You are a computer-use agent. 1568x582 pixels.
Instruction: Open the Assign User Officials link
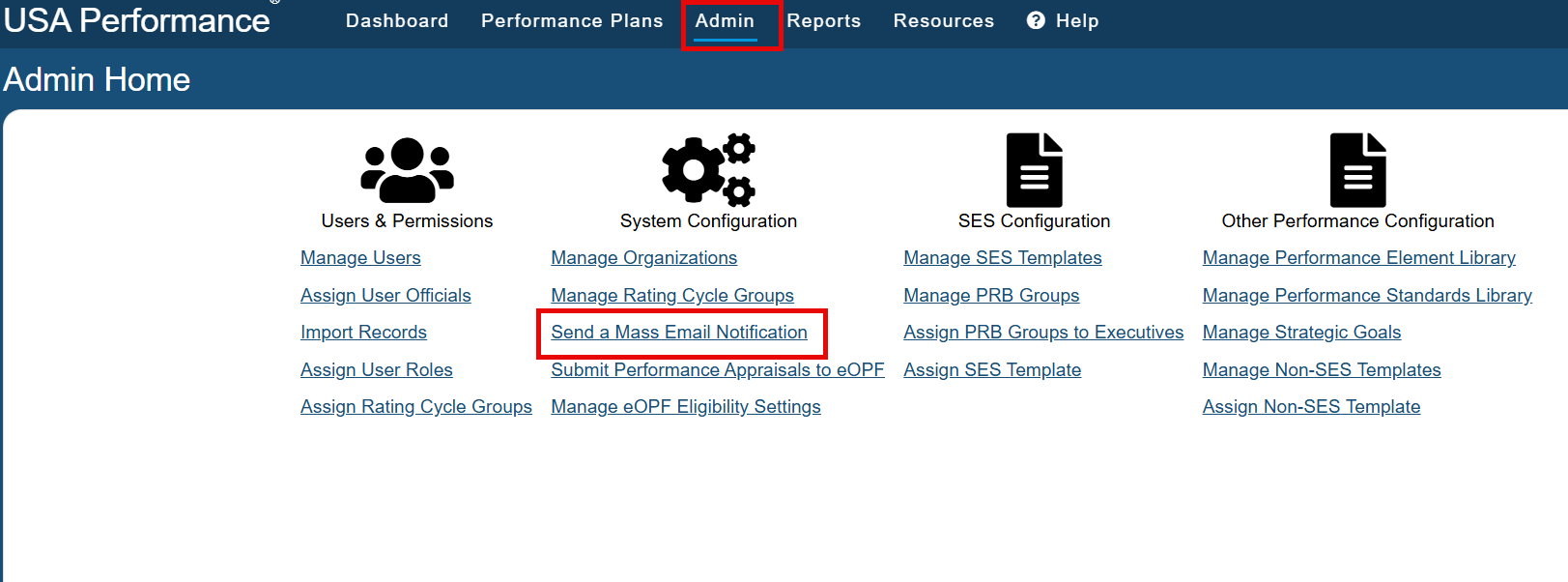pyautogui.click(x=385, y=296)
